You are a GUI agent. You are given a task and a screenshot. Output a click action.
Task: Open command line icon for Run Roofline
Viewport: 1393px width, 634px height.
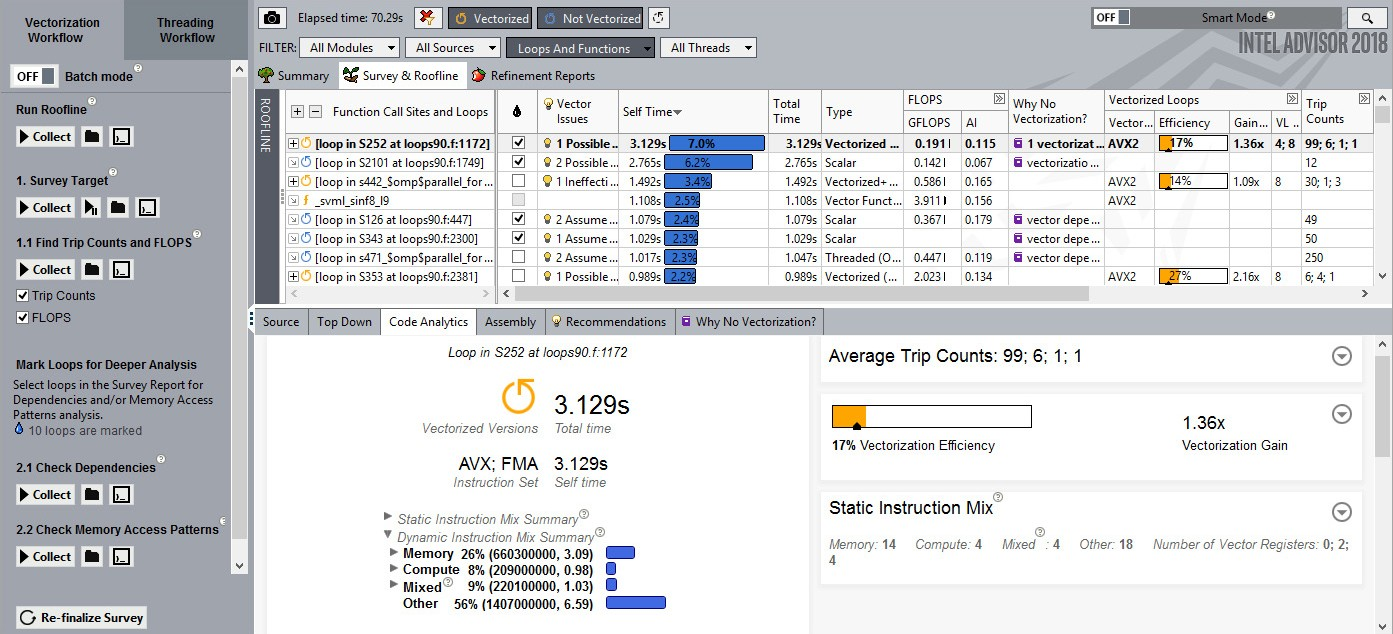point(121,137)
